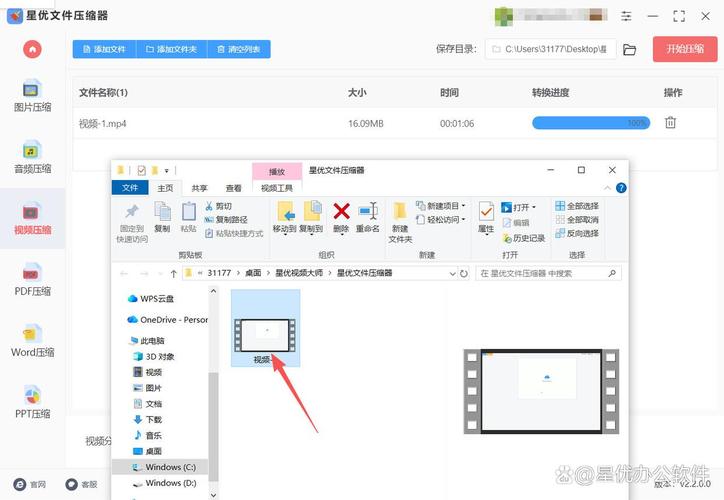Select Word压缩 in the sidebar
This screenshot has height=500, width=724.
coord(32,341)
